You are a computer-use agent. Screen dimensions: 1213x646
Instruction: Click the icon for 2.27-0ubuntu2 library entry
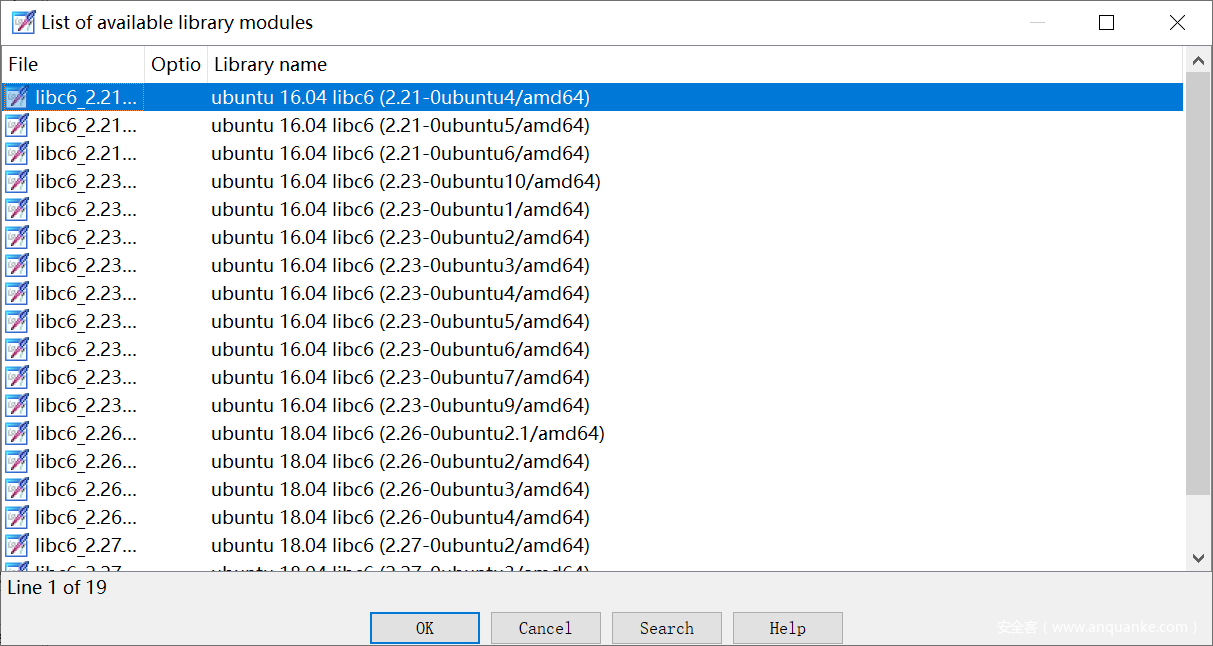click(x=17, y=545)
